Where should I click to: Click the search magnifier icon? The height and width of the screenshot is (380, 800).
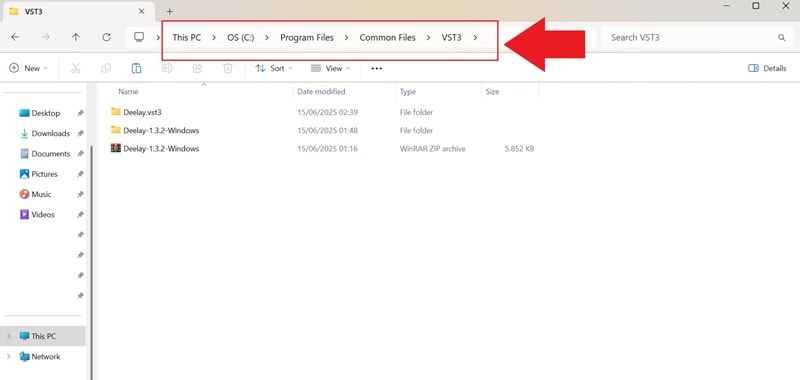click(x=781, y=37)
